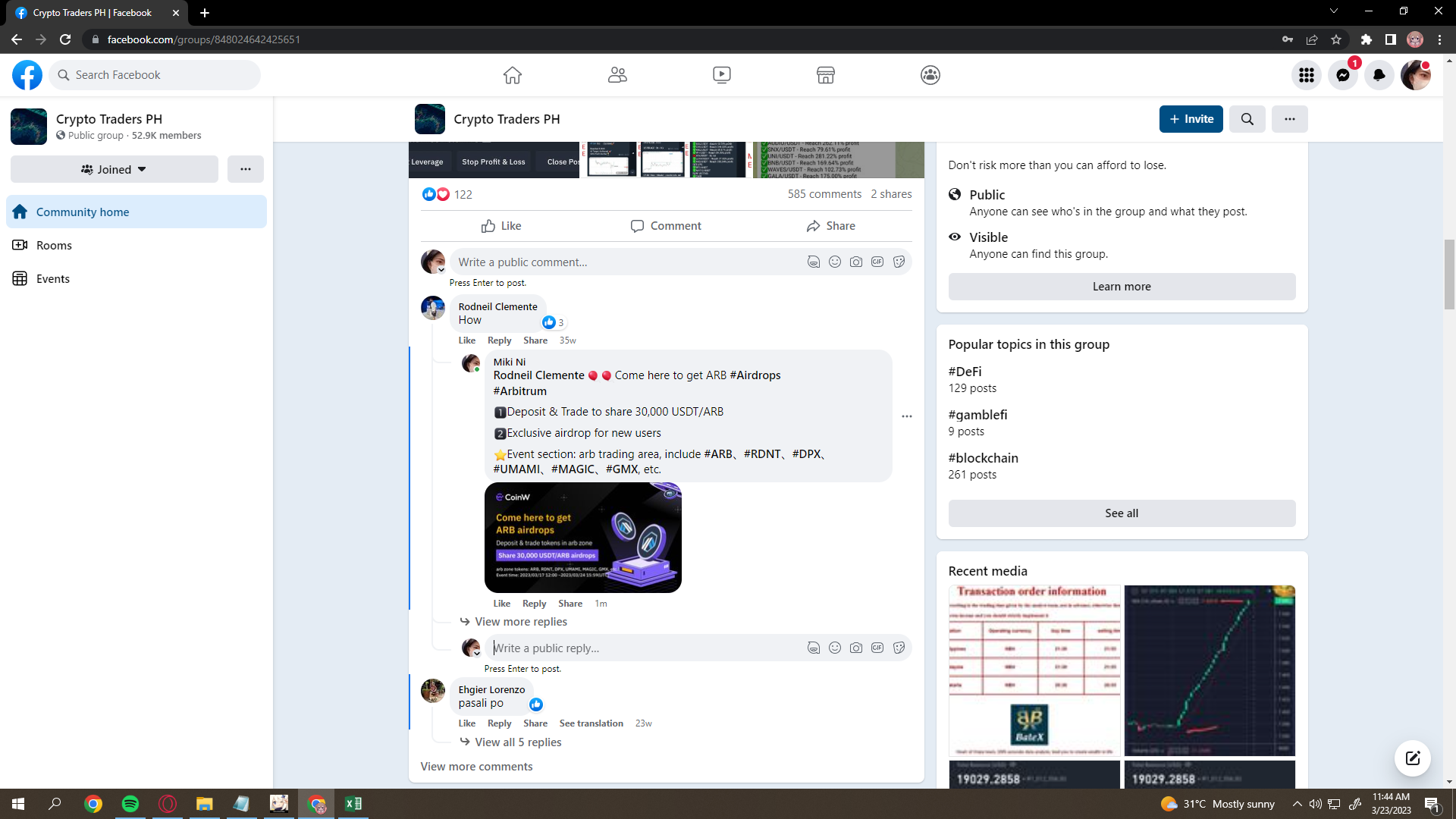Insert a GIF in the public reply
The image size is (1456, 819).
(877, 648)
